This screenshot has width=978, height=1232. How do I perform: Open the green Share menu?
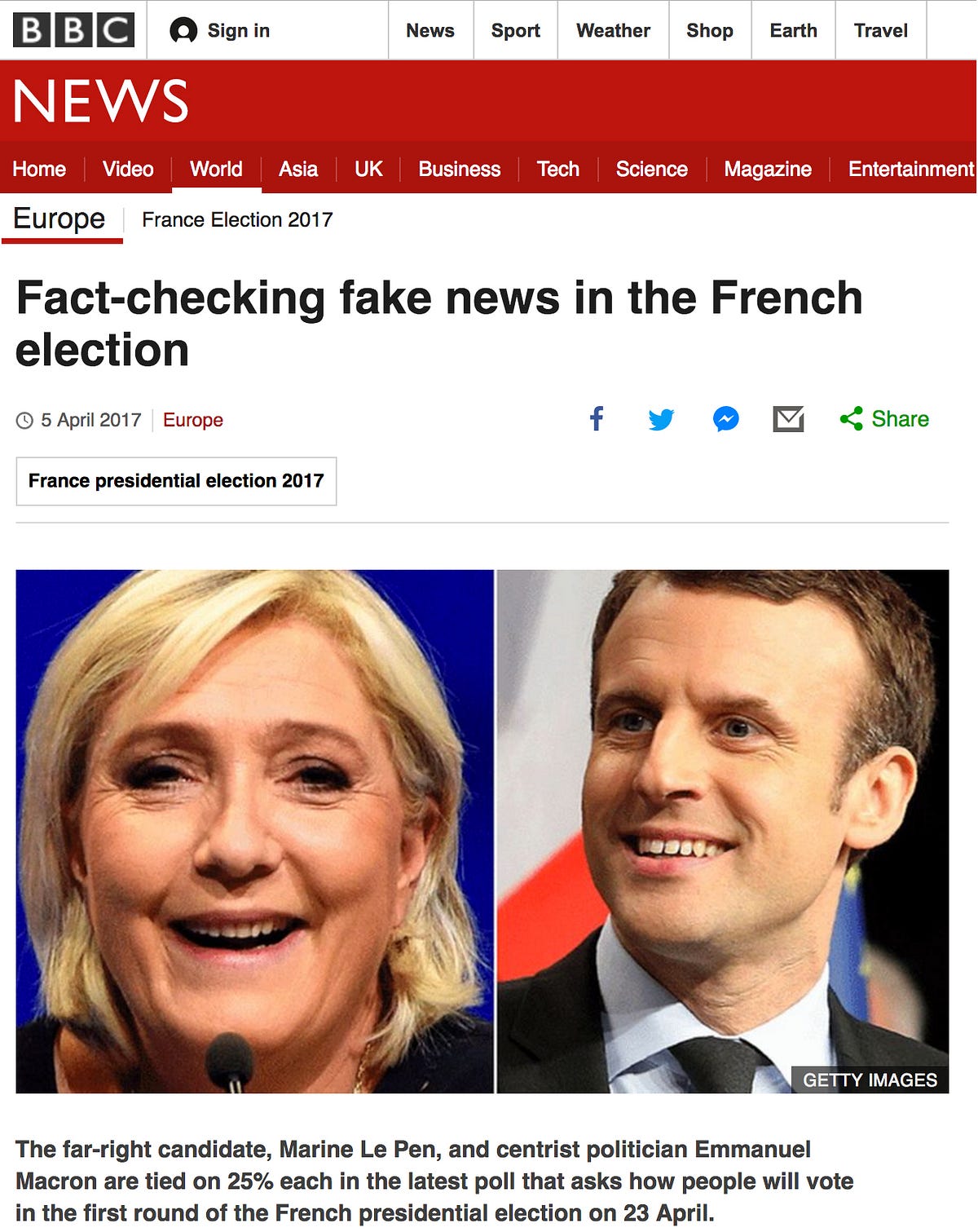[x=884, y=419]
